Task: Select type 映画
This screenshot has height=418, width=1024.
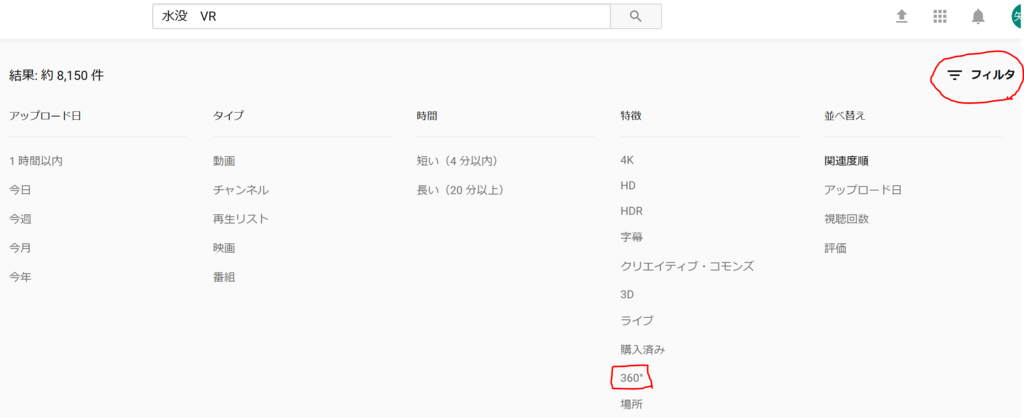Action: [x=224, y=248]
